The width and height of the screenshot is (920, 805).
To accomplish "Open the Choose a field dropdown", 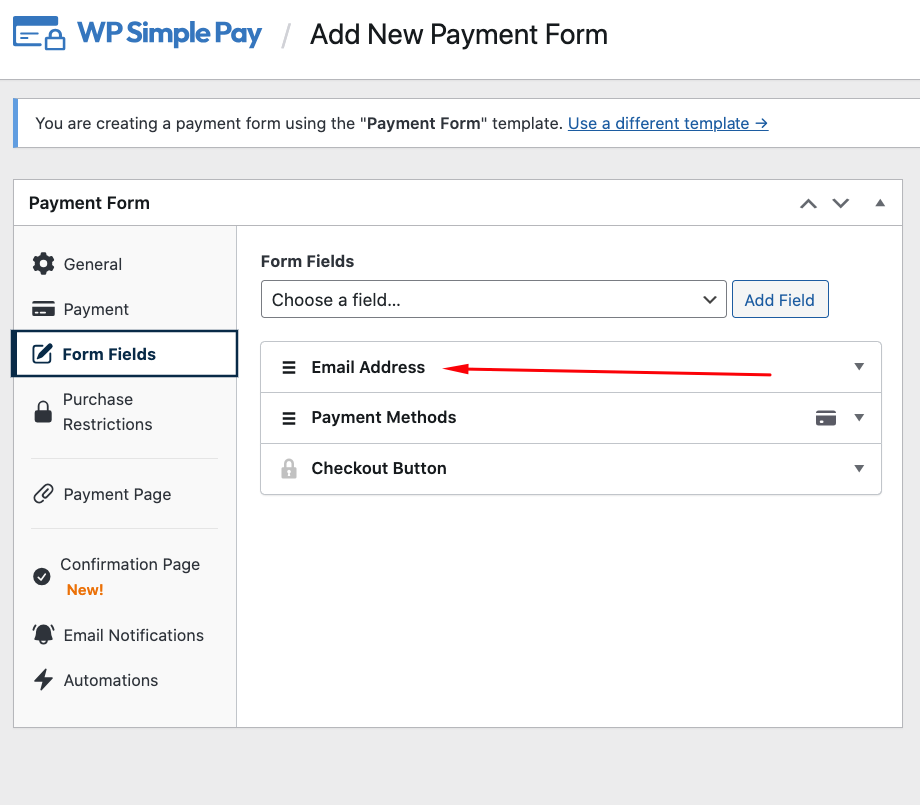I will (x=493, y=299).
